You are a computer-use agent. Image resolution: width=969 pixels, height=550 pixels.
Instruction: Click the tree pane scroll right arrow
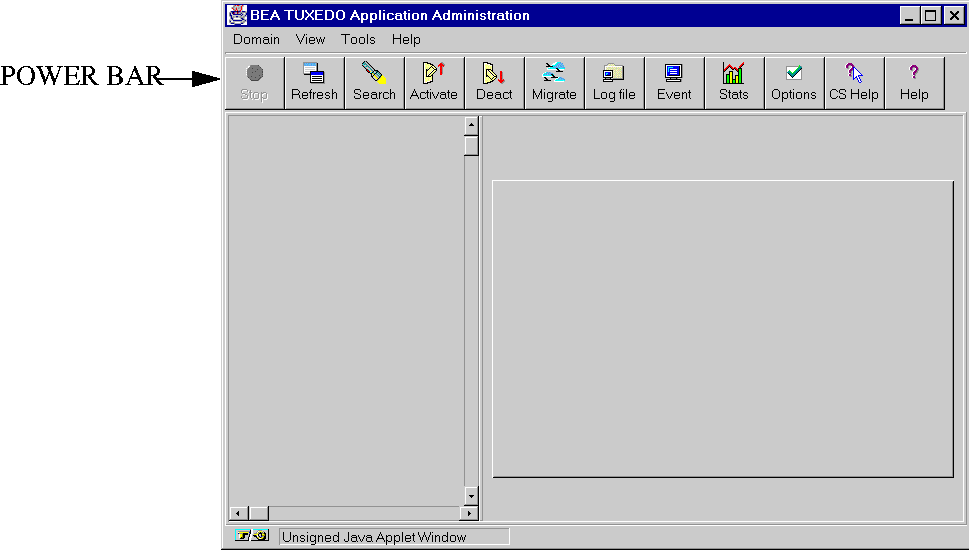pos(469,513)
